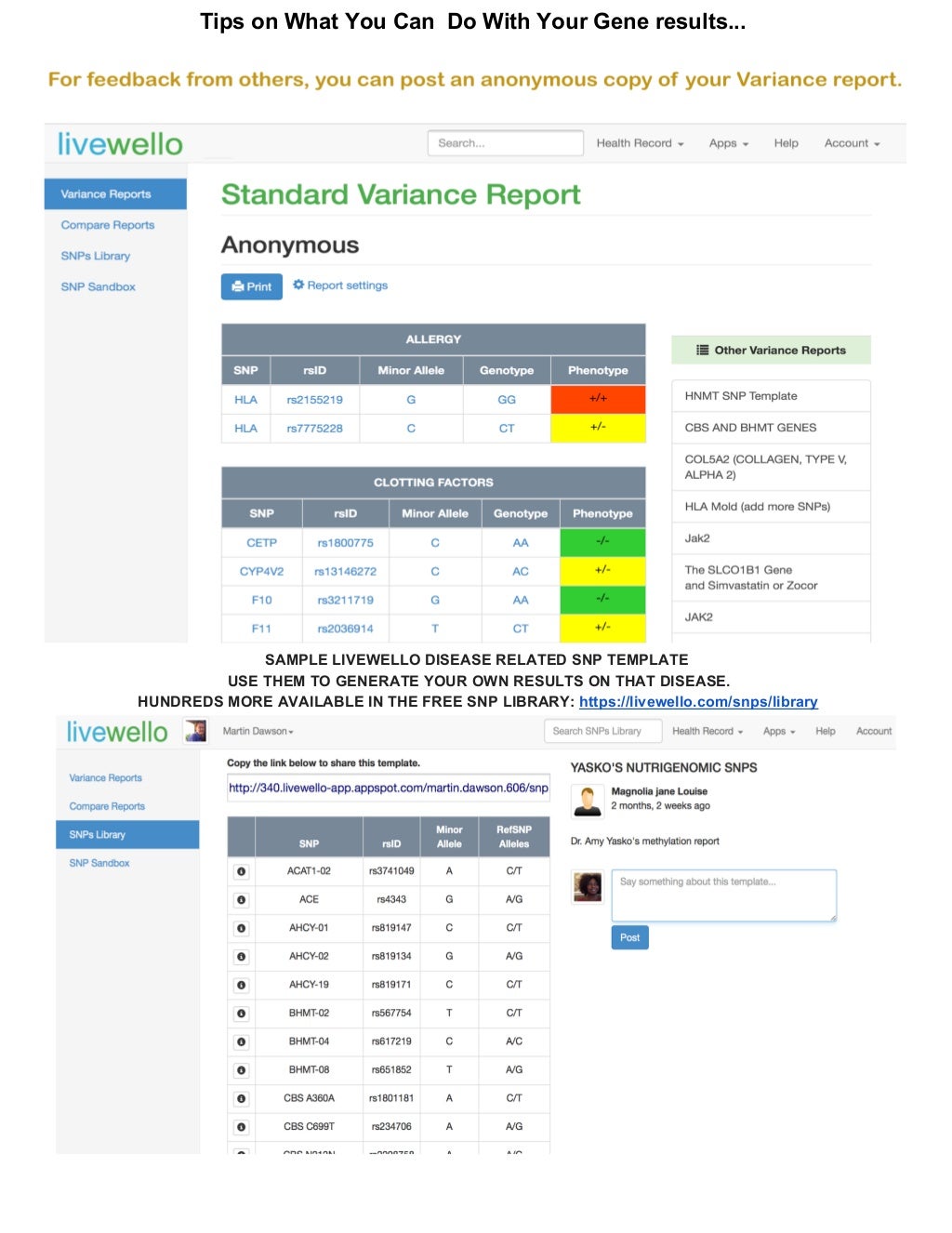
Task: Click the lower livewello logo
Action: tap(117, 732)
